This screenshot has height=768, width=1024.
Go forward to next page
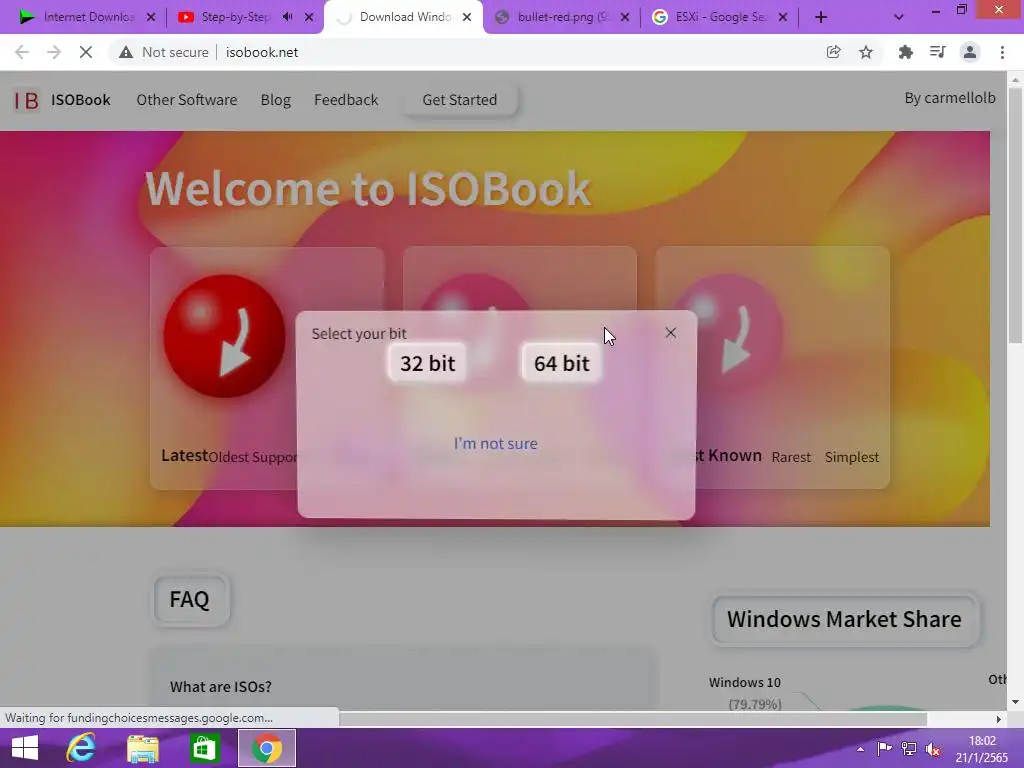tap(54, 52)
